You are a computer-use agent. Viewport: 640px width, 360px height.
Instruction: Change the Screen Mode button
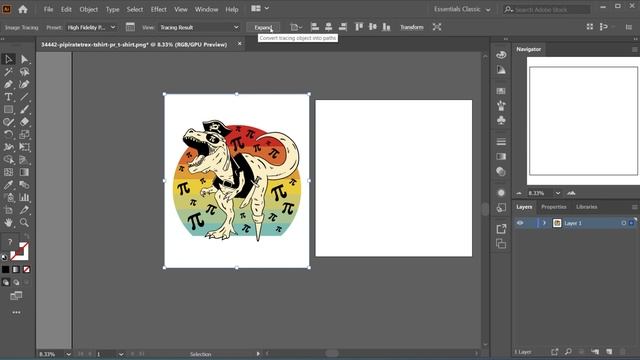16,296
